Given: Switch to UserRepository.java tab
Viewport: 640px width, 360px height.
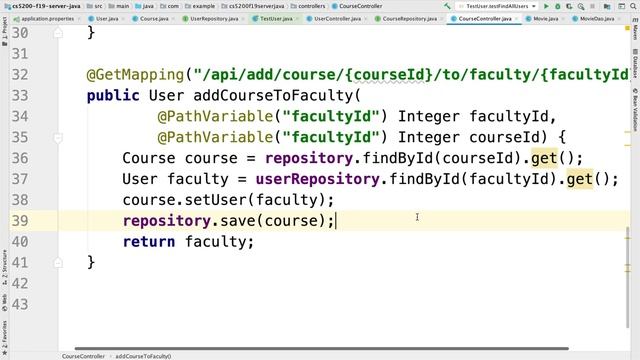Looking at the screenshot, I should (x=214, y=19).
